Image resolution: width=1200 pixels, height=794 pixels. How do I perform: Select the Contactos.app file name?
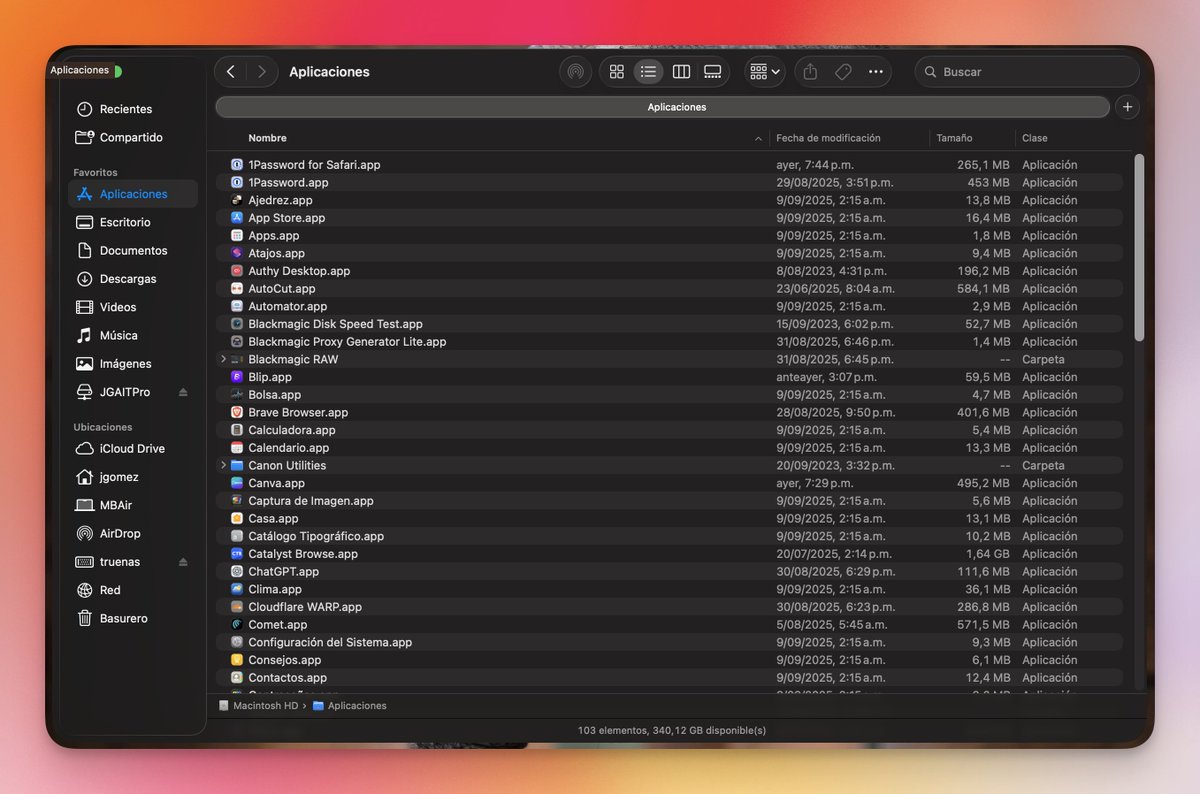[287, 678]
